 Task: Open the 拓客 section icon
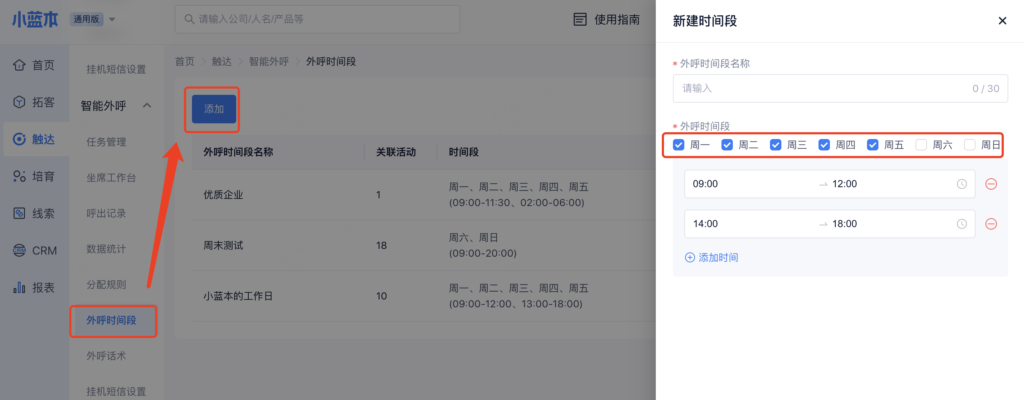click(19, 102)
